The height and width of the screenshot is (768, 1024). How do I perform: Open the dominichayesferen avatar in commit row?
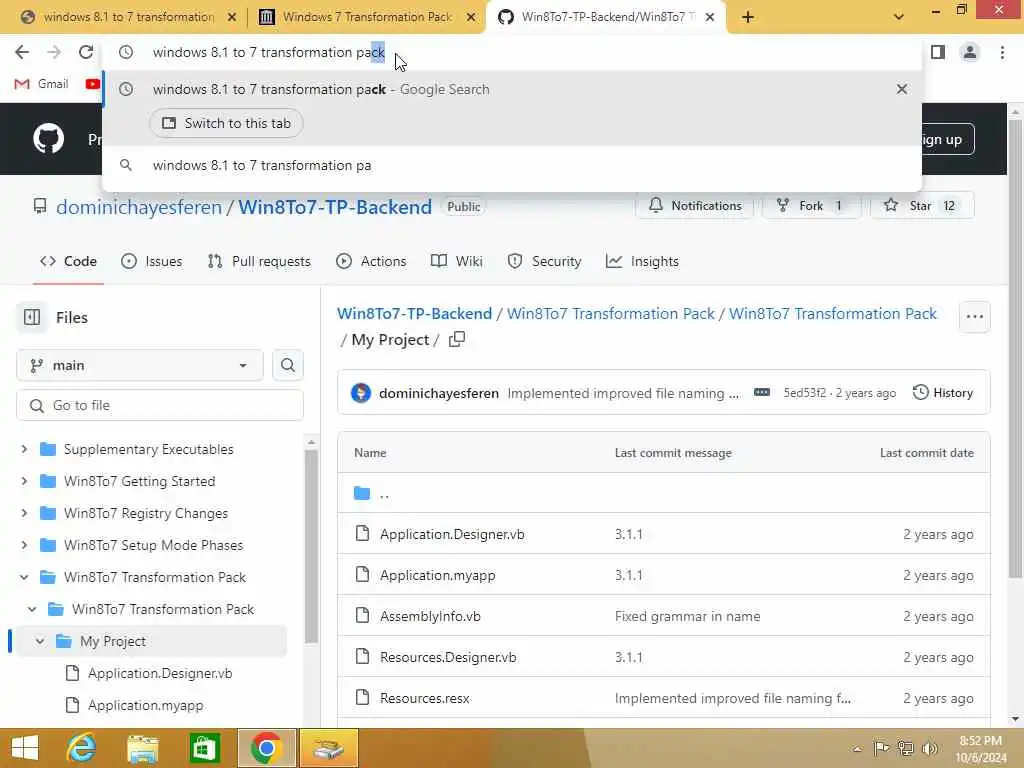[360, 392]
